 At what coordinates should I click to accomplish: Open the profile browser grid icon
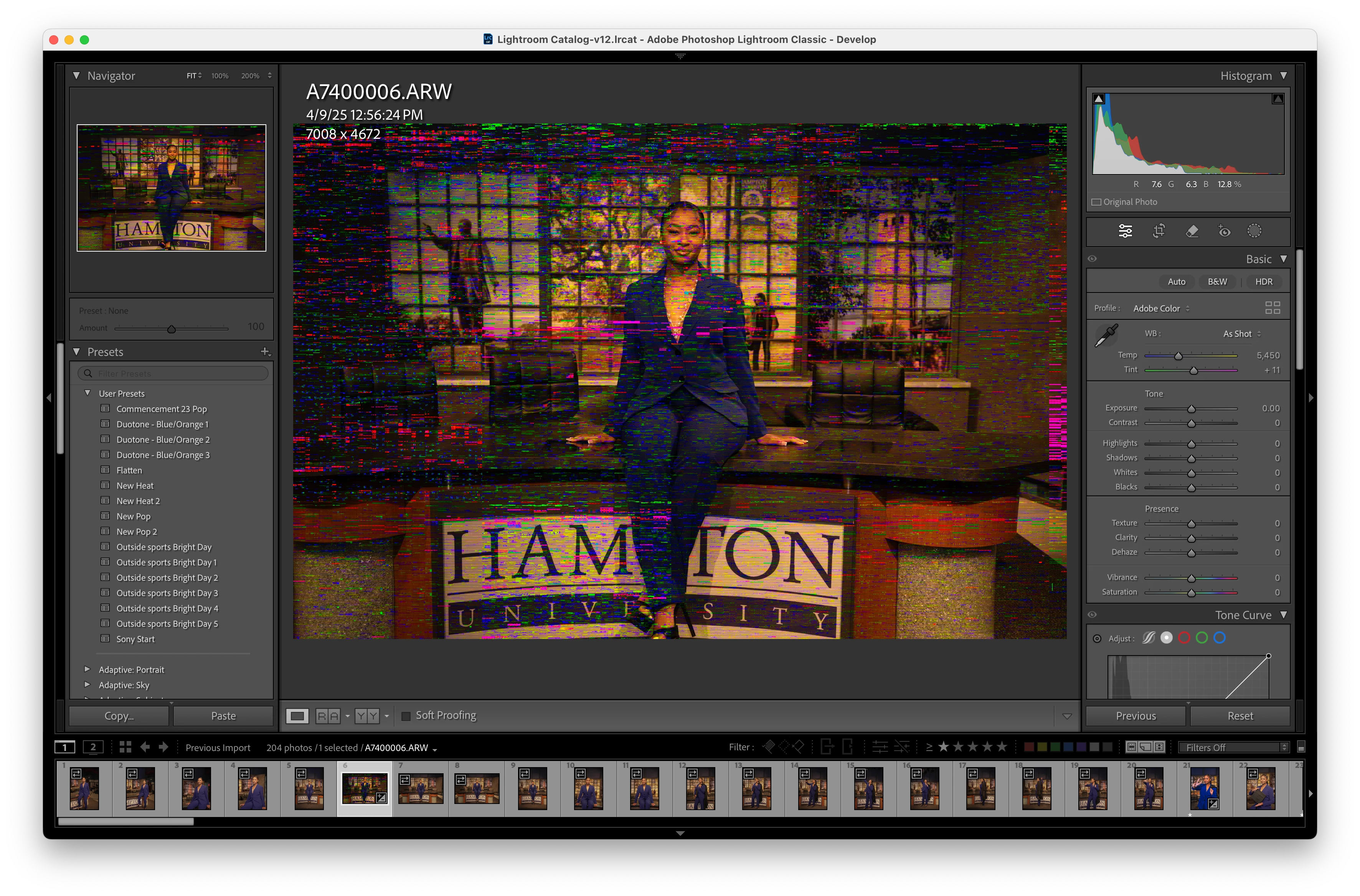1273,308
